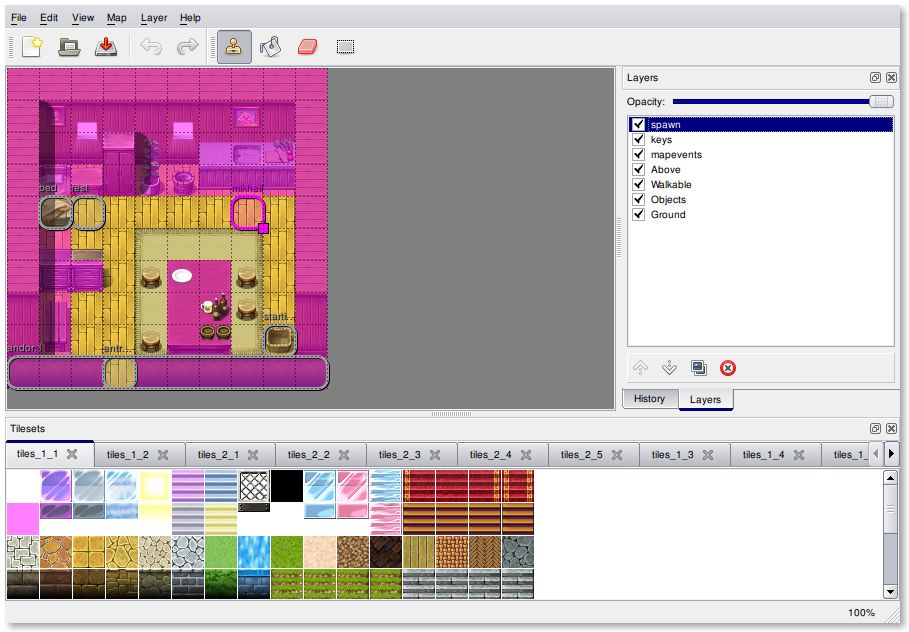The height and width of the screenshot is (632, 909).
Task: Create a new map with New icon
Action: pyautogui.click(x=32, y=47)
